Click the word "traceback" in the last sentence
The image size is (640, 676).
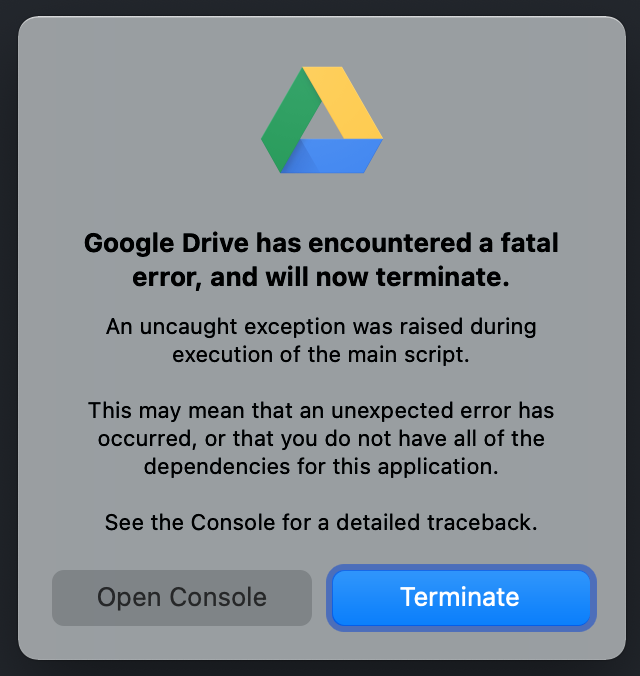(487, 522)
